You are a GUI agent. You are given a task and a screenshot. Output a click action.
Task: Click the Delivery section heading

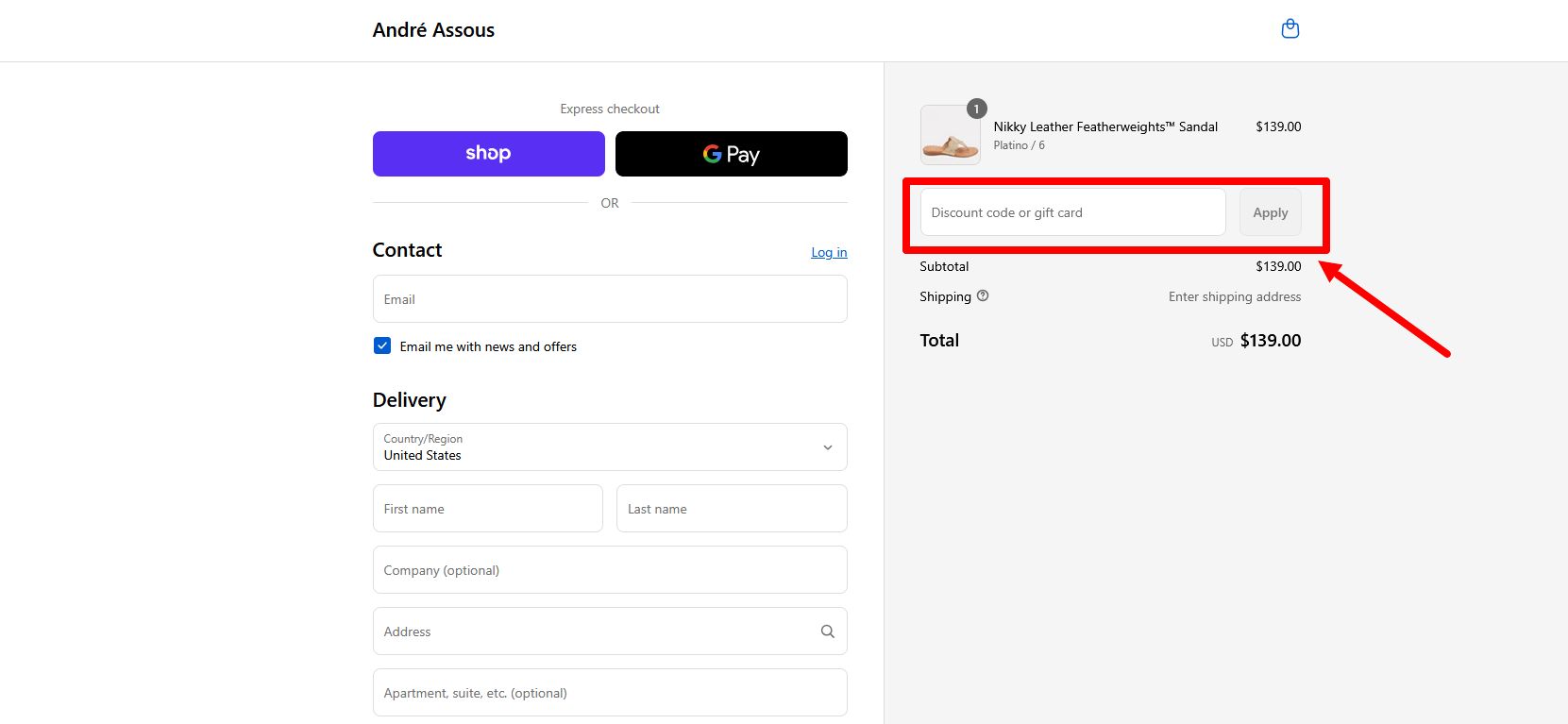point(409,400)
